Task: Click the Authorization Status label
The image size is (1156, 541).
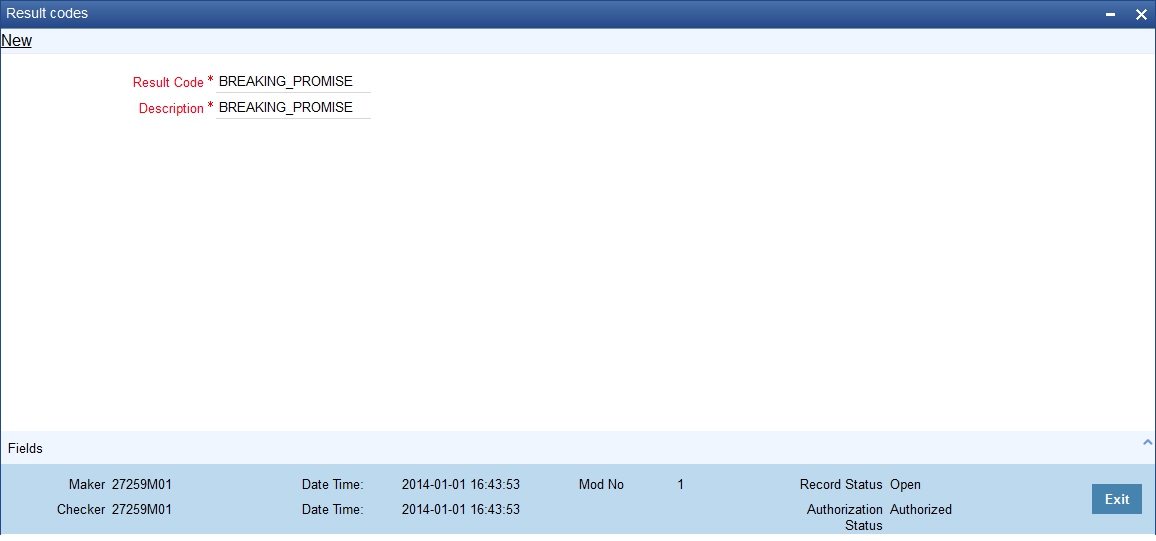Action: (845, 517)
